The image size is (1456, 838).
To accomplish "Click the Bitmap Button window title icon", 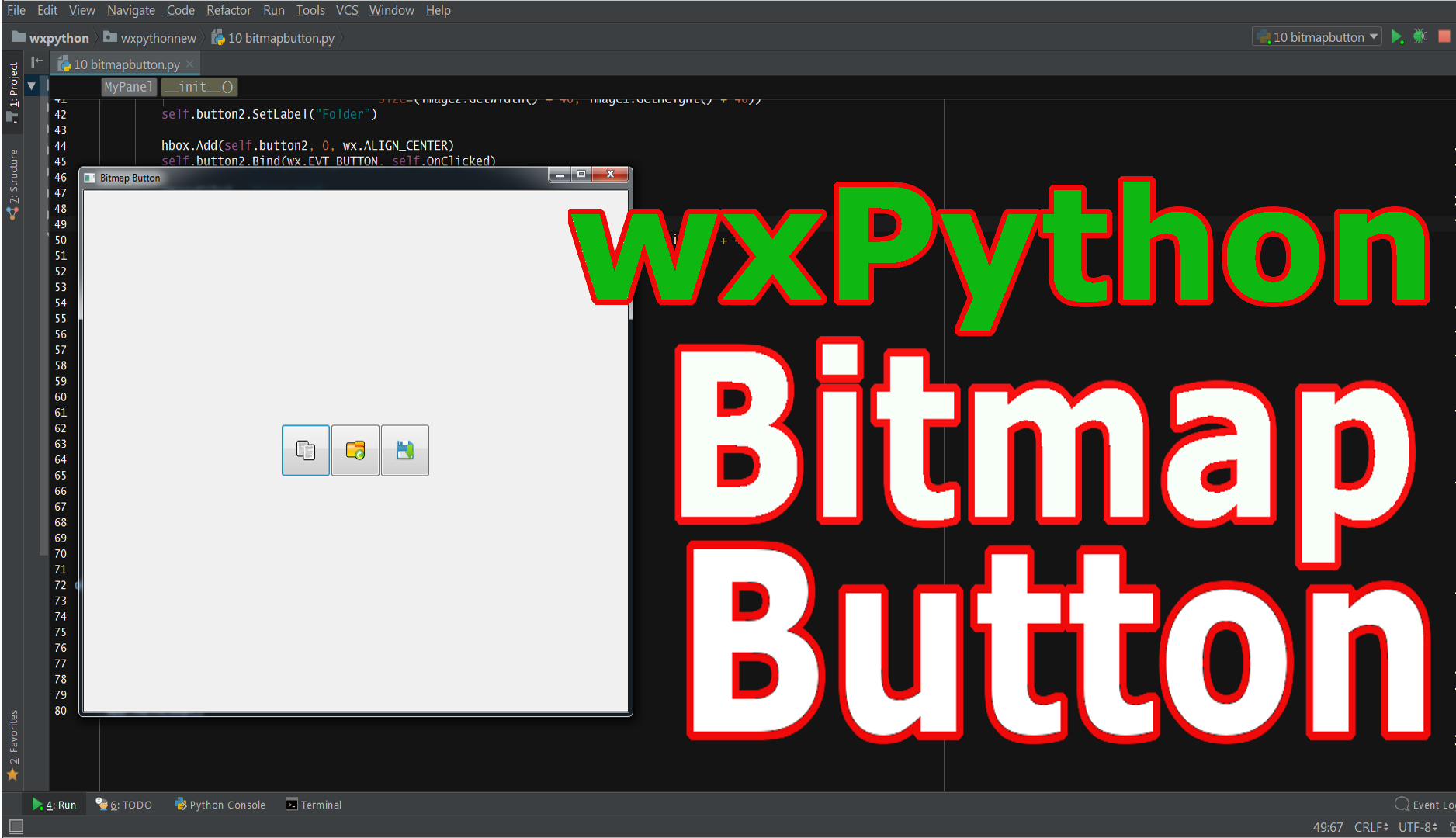I will [x=90, y=178].
